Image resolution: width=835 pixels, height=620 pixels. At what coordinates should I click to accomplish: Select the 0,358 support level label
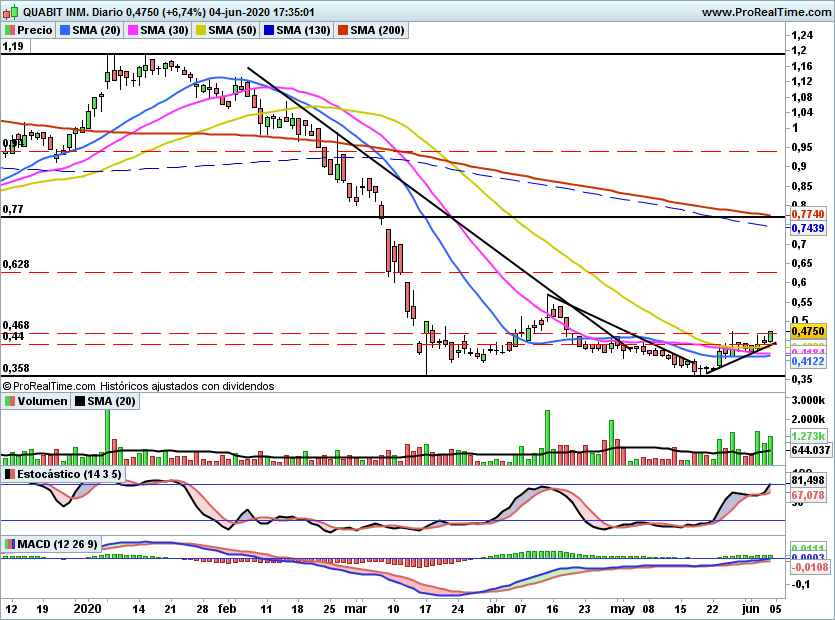click(16, 368)
